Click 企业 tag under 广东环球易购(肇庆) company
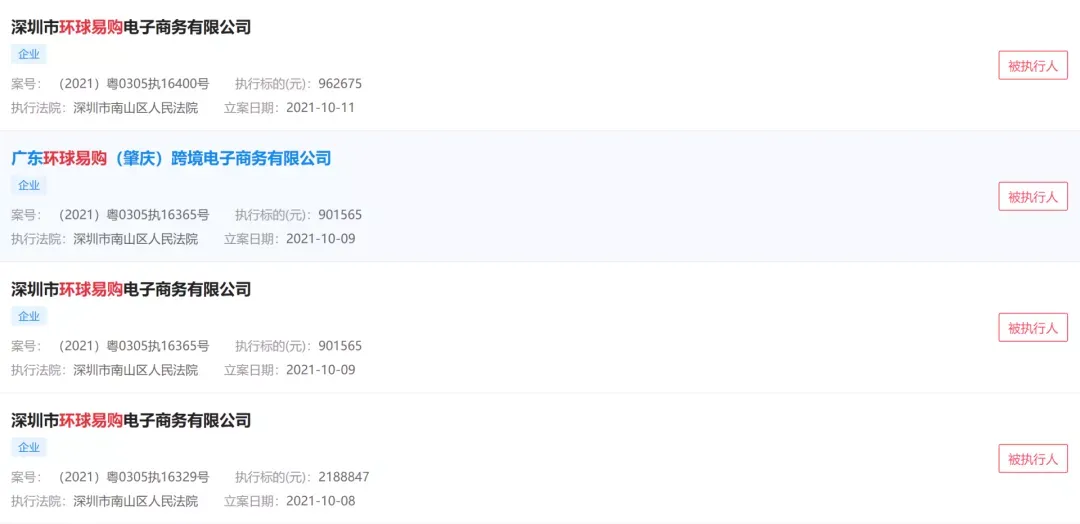Viewport: 1080px width, 524px height. tap(29, 185)
